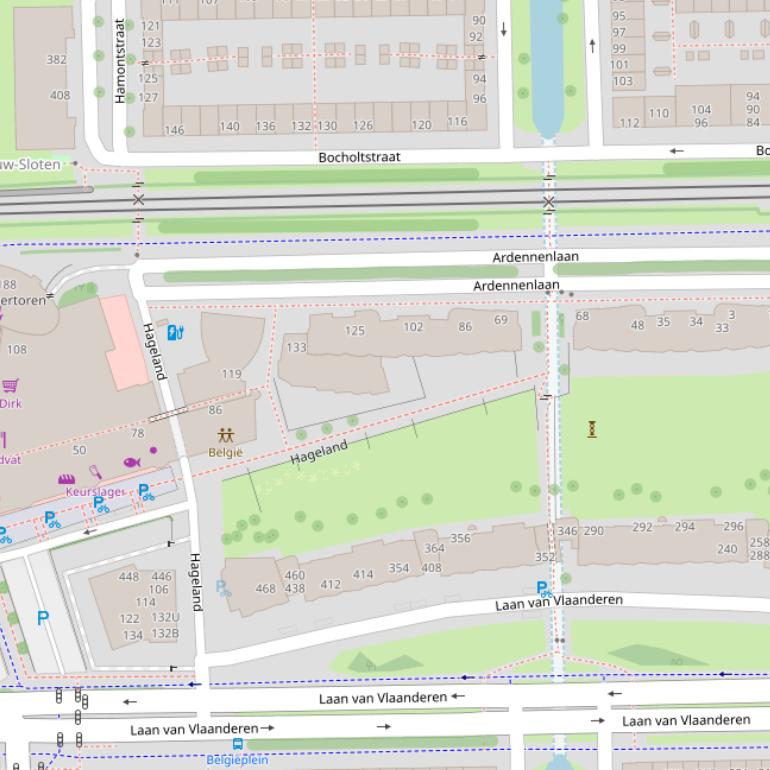
Task: Click building number 119
Action: 231,374
